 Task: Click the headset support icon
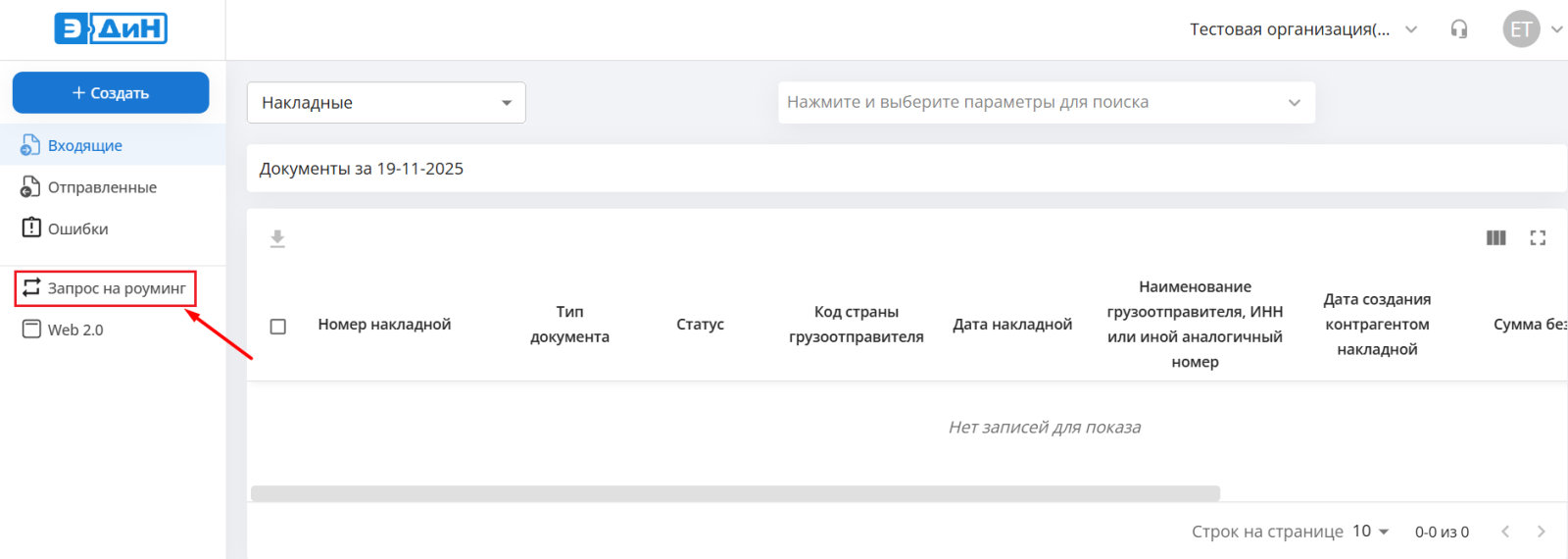point(1459,29)
